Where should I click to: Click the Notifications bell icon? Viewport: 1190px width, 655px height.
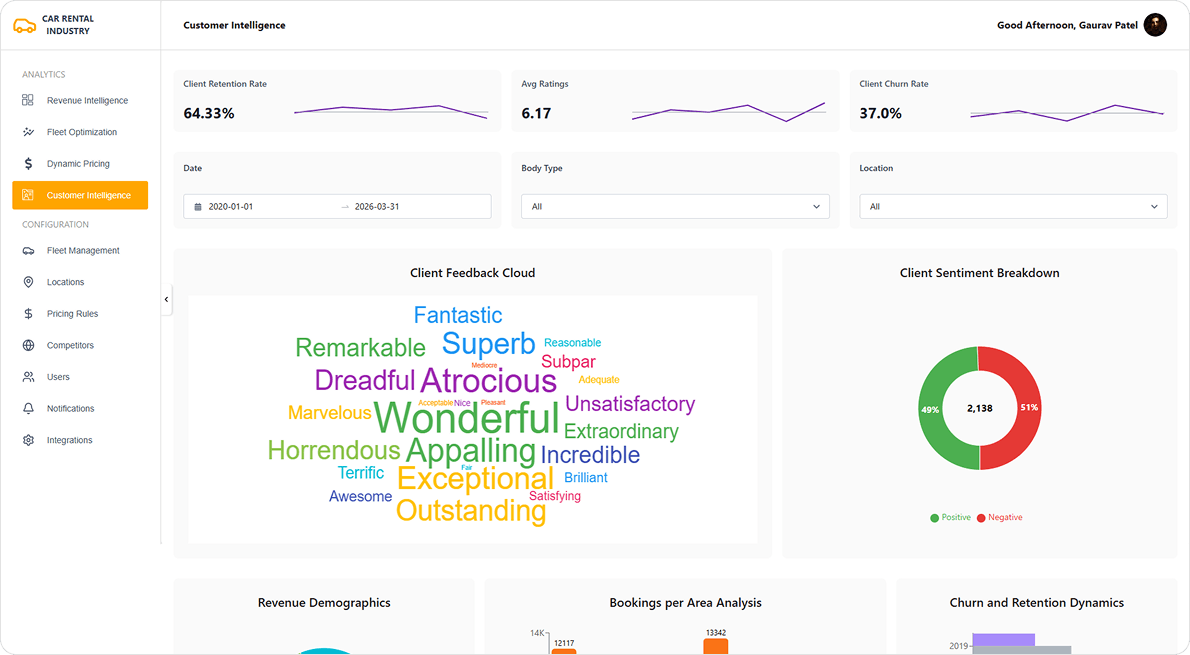[x=28, y=409]
